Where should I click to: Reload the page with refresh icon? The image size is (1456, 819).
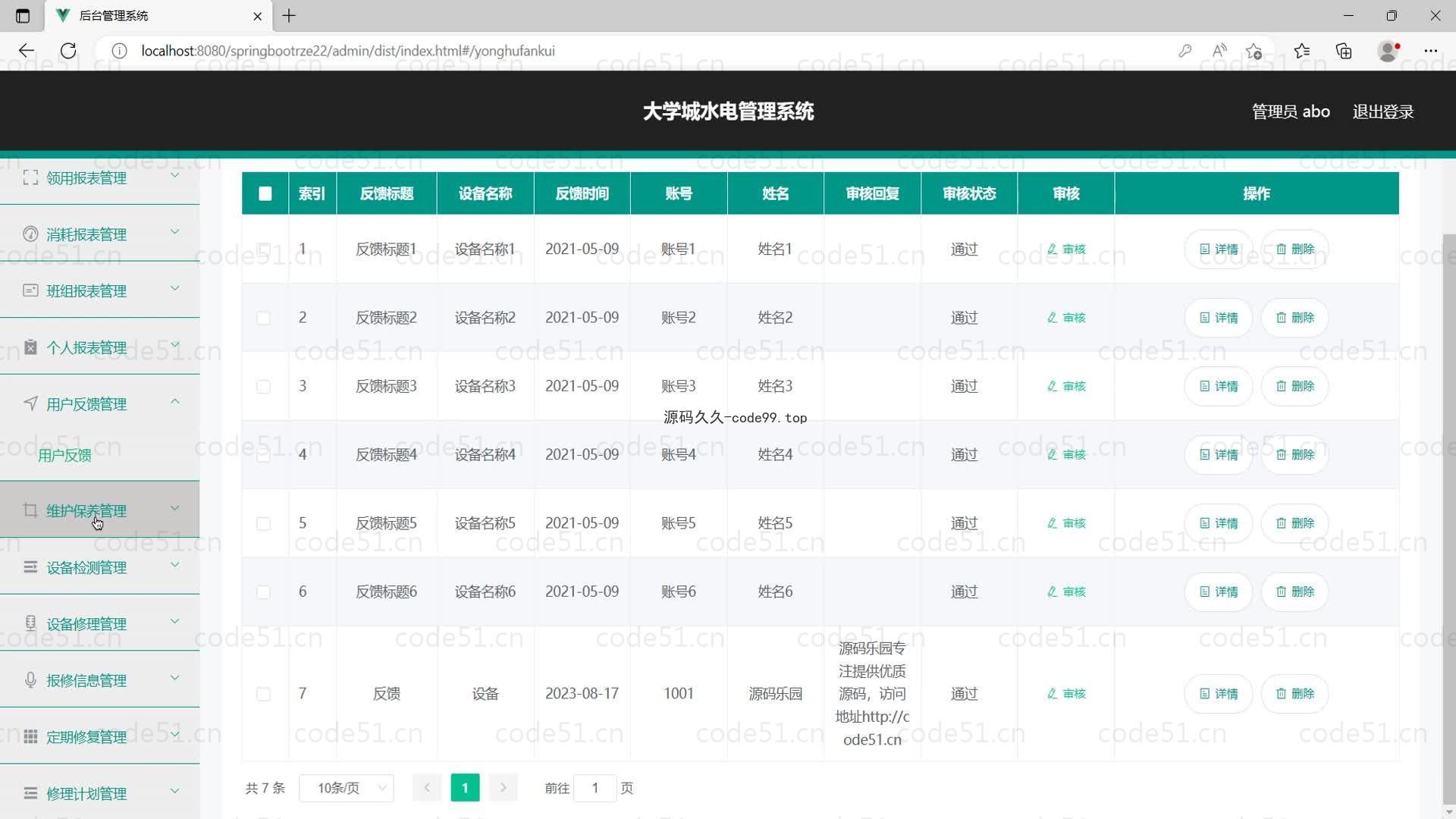coord(68,51)
